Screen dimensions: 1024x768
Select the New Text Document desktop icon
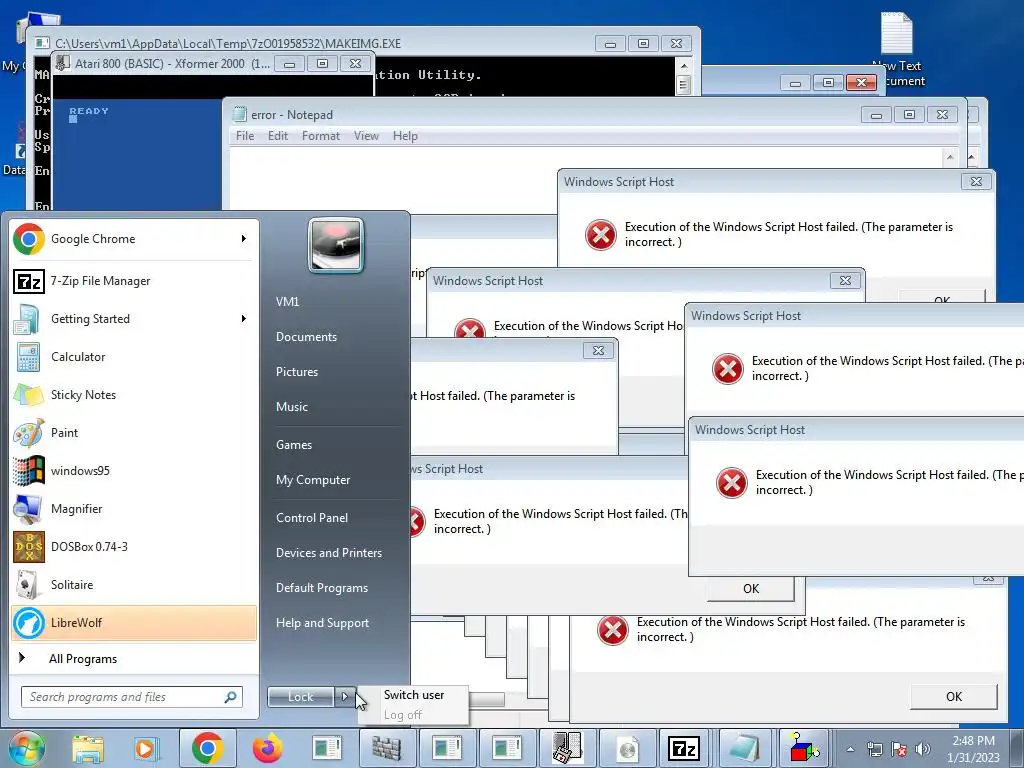point(899,50)
